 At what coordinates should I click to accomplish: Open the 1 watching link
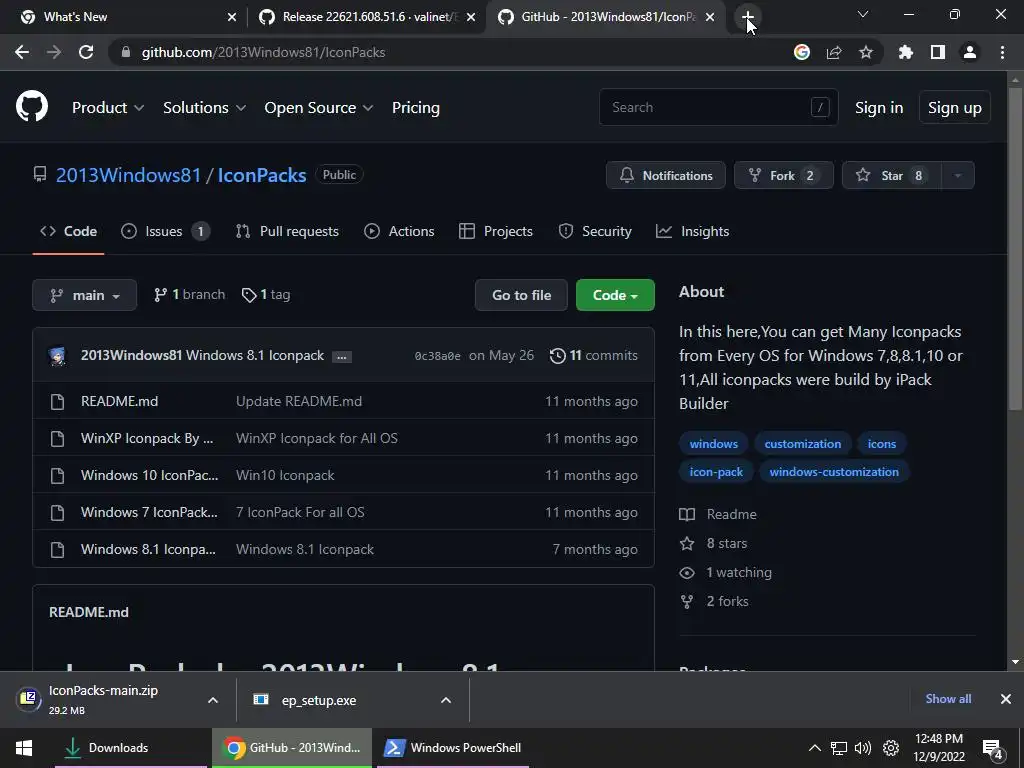click(x=726, y=572)
